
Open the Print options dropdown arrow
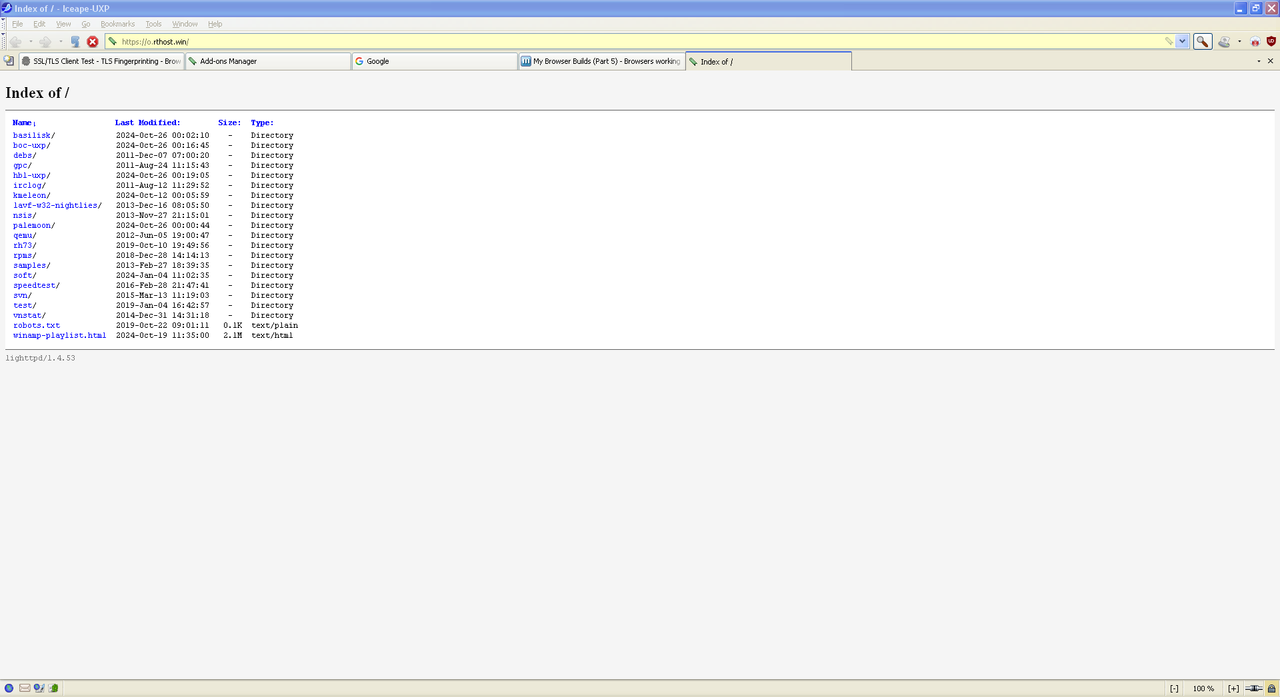1239,42
